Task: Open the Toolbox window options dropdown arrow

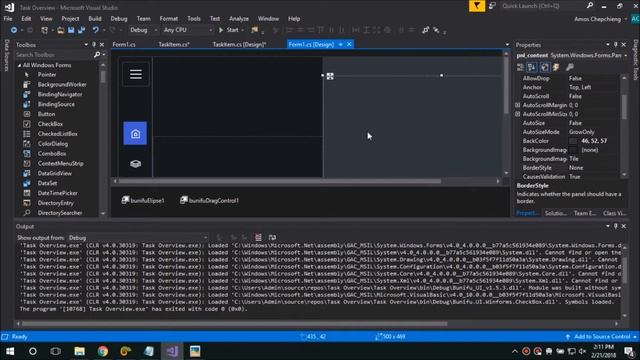Action: click(x=86, y=45)
